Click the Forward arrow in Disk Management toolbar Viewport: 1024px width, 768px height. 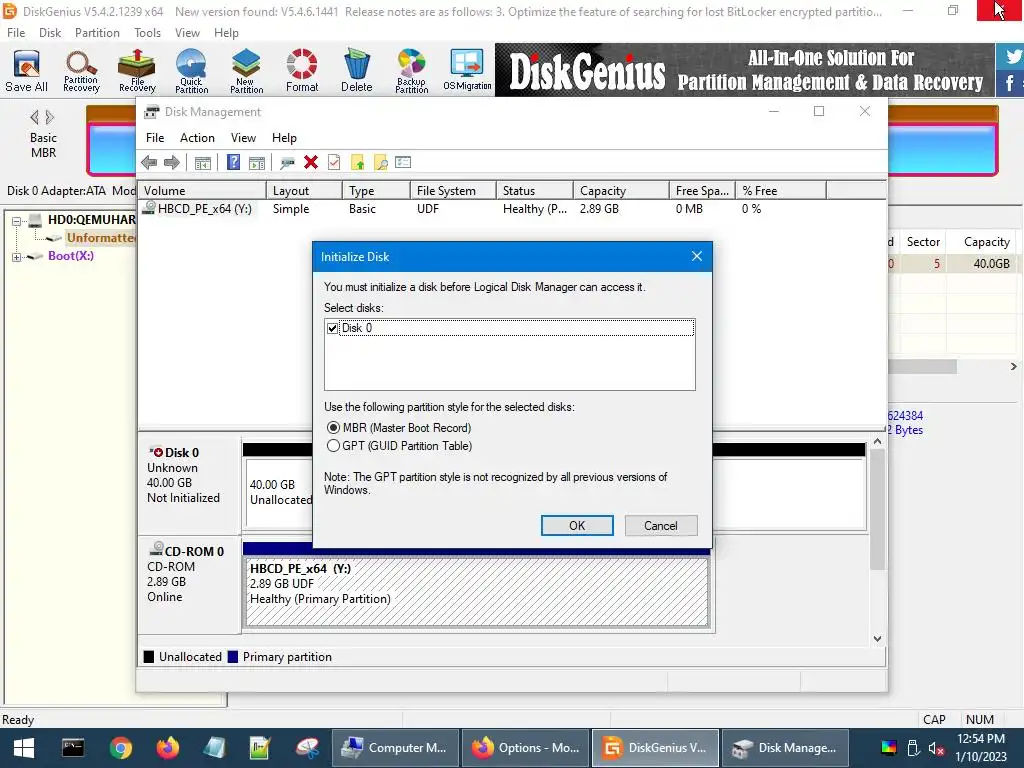point(172,163)
